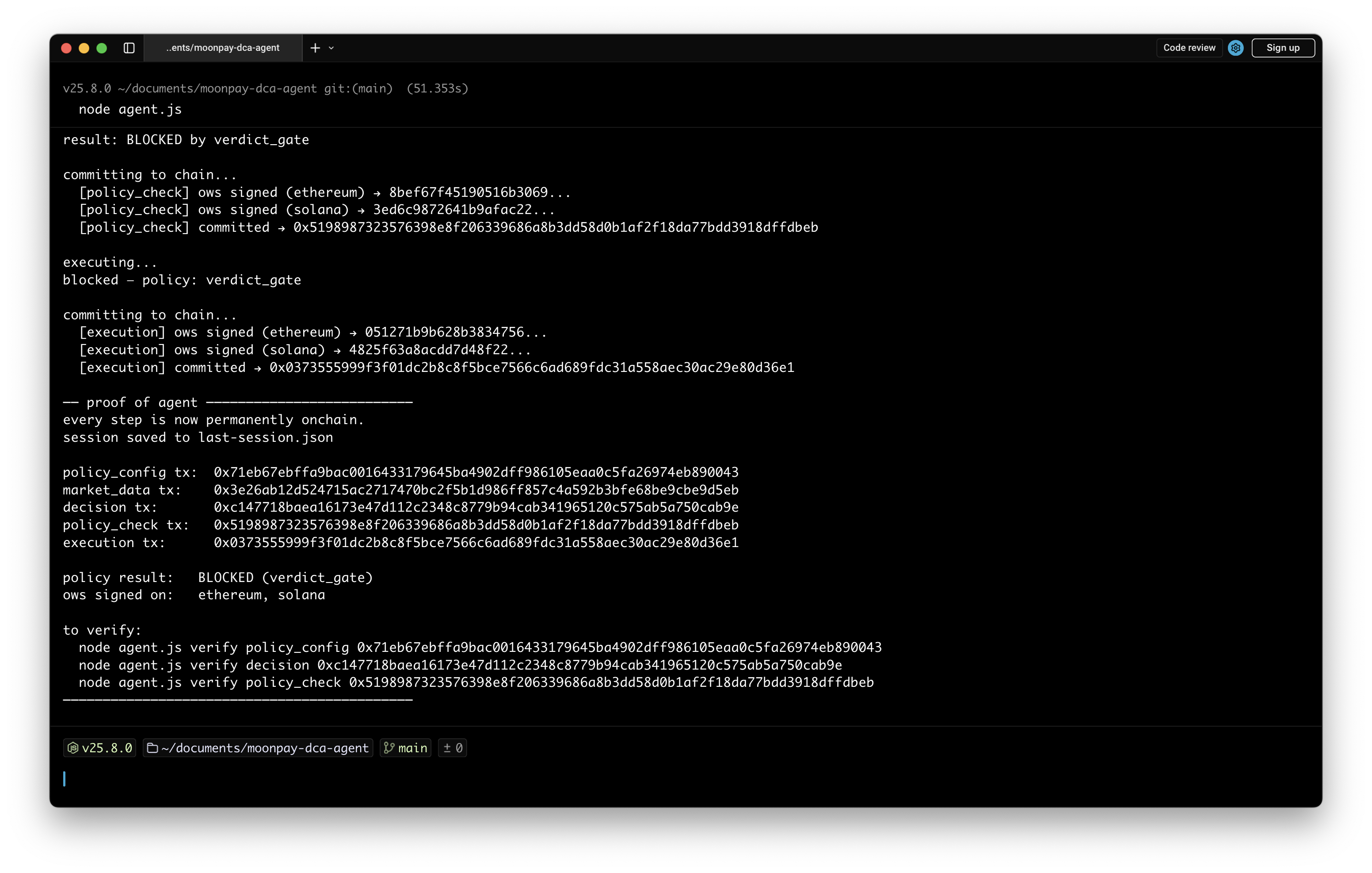Click the policy_config tx hash row
Image resolution: width=1372 pixels, height=873 pixels.
[x=400, y=472]
